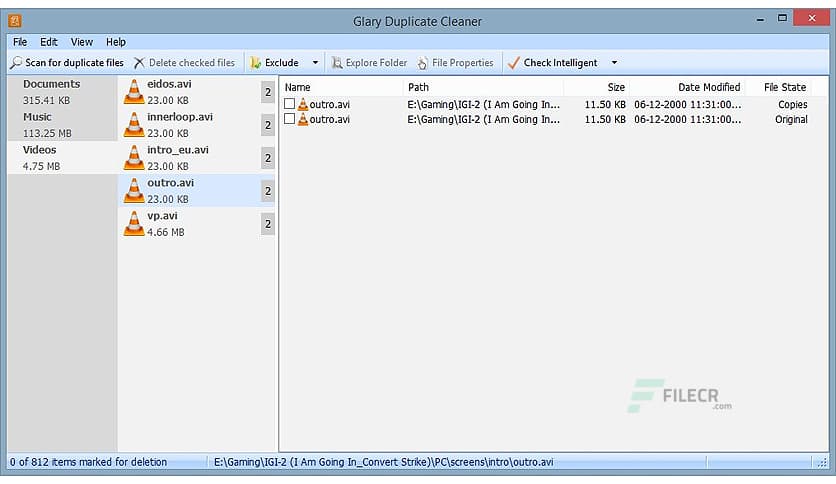Click the size 11.50 KB in the Original row

[605, 119]
